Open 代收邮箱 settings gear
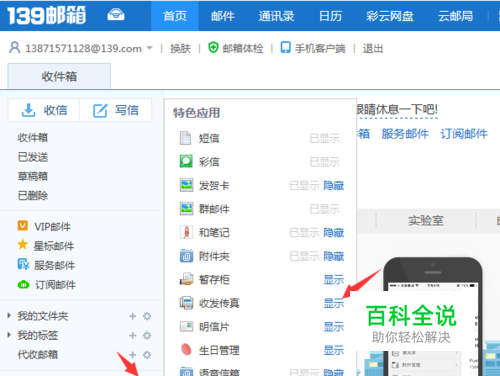The image size is (500, 376). click(147, 354)
